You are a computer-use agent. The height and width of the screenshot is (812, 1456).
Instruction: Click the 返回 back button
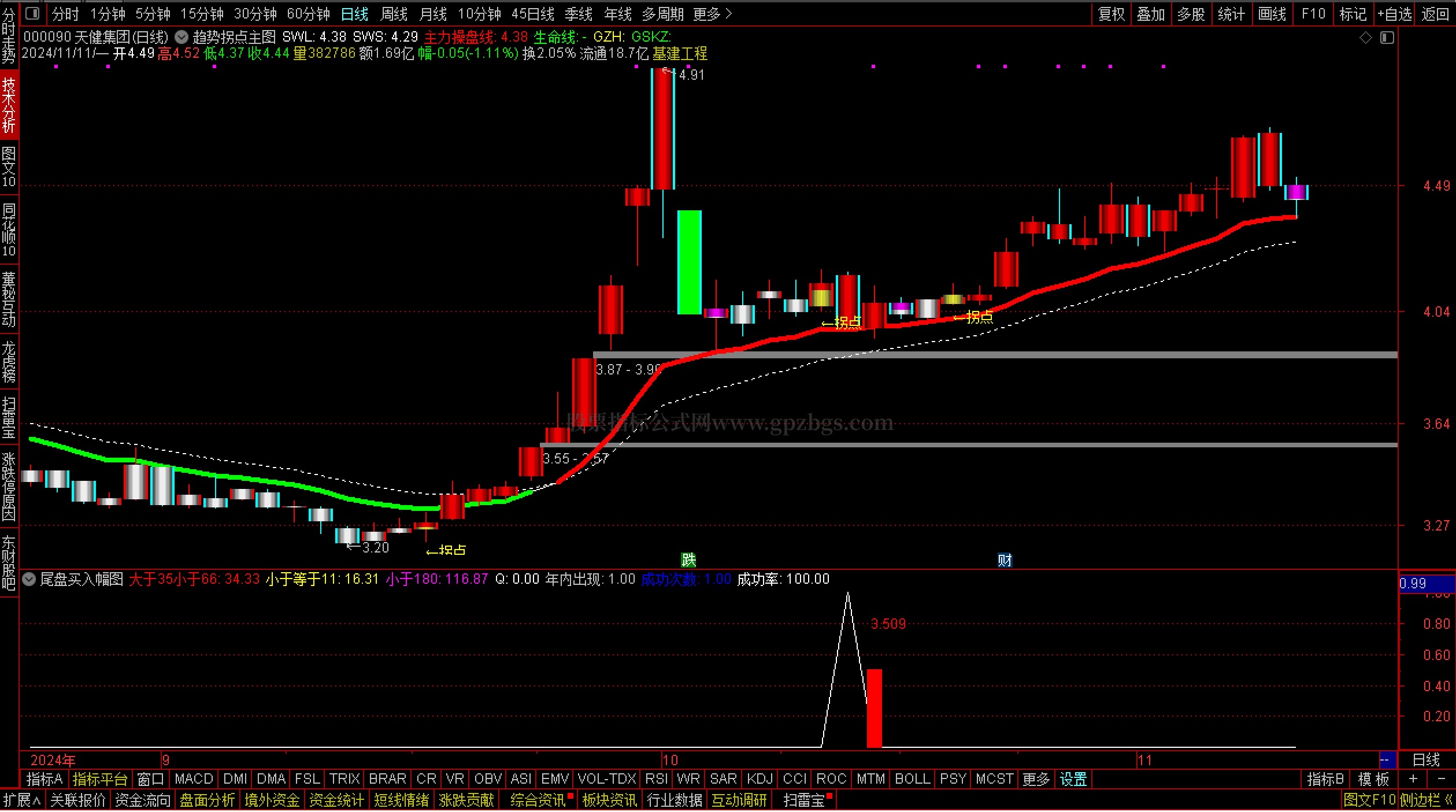coord(1435,13)
